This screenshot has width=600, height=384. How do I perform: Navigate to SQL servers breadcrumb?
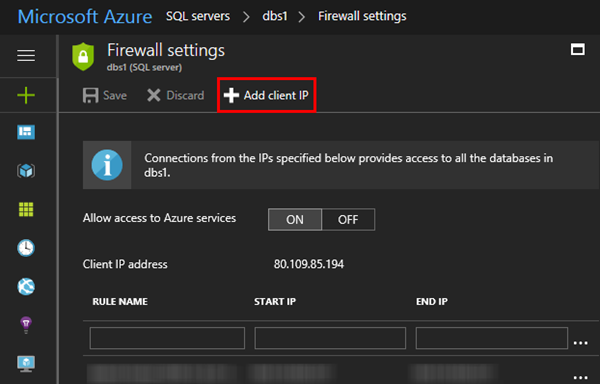click(x=198, y=16)
